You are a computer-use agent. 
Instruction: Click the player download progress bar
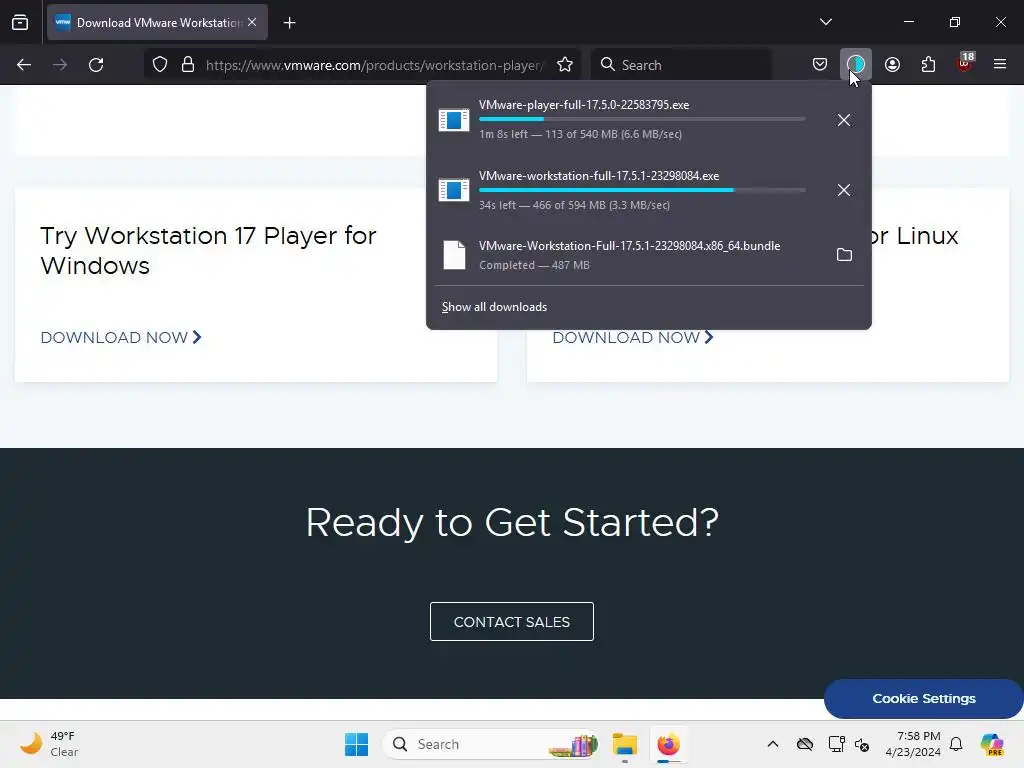tap(642, 119)
